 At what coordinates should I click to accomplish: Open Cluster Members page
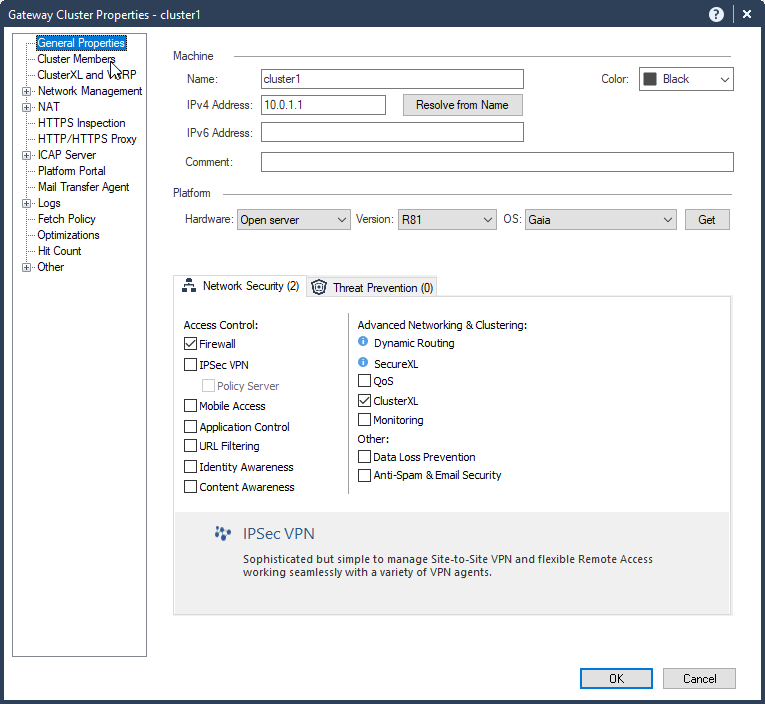(76, 59)
